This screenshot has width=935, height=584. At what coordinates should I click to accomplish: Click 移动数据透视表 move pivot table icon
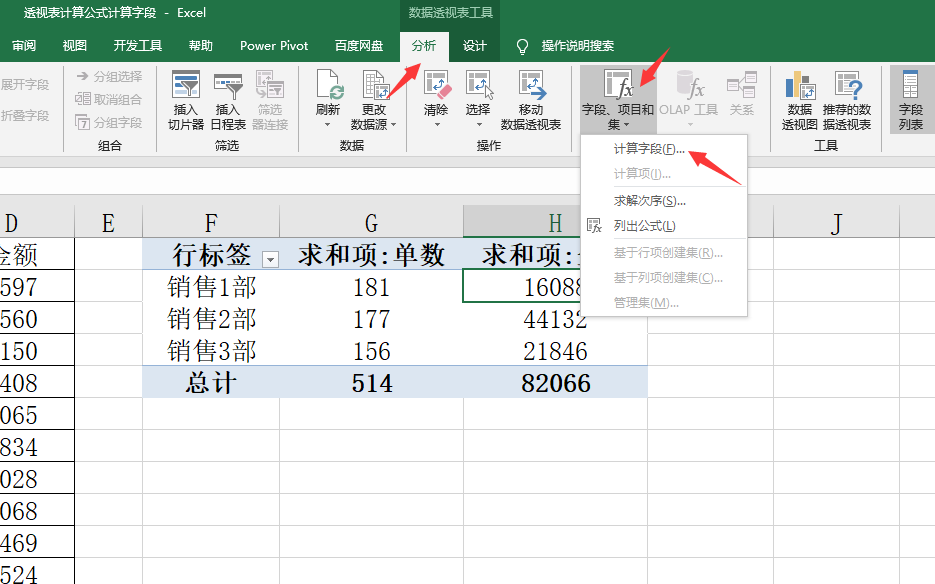[531, 85]
